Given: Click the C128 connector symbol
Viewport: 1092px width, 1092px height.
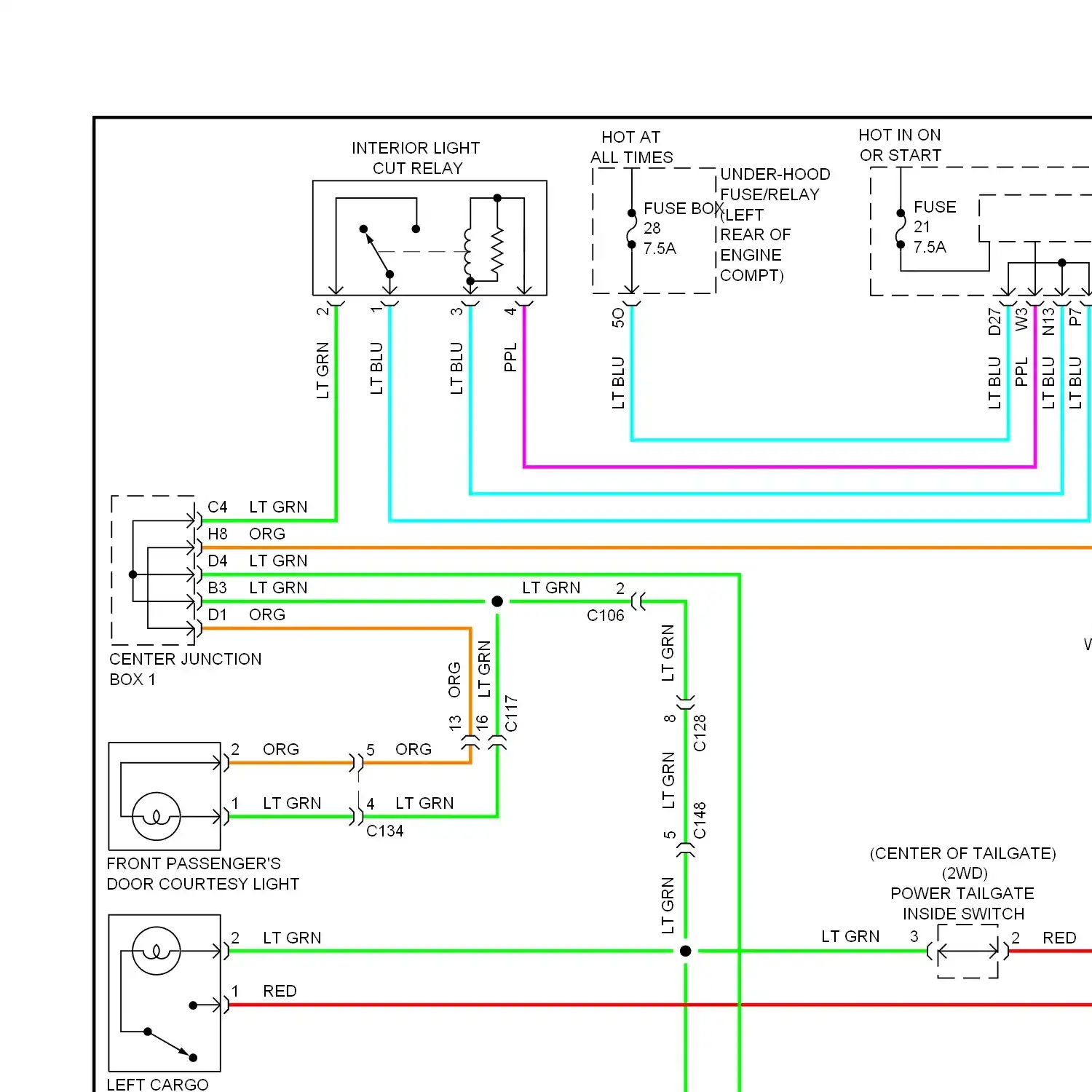Looking at the screenshot, I should [685, 703].
